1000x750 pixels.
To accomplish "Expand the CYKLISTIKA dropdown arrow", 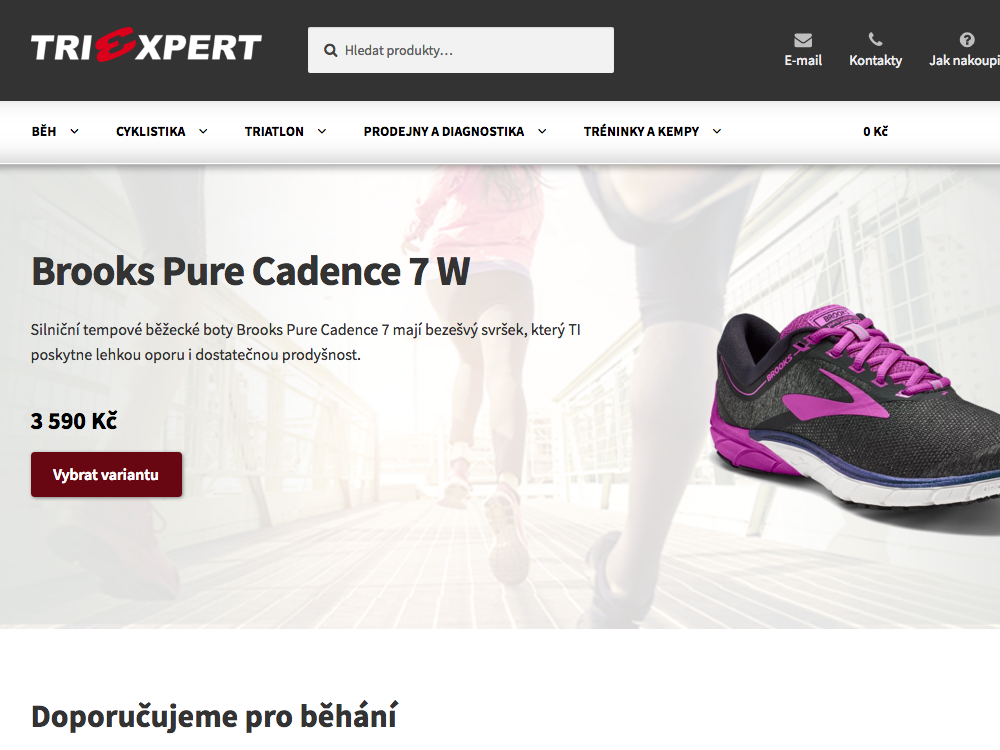I will 203,131.
